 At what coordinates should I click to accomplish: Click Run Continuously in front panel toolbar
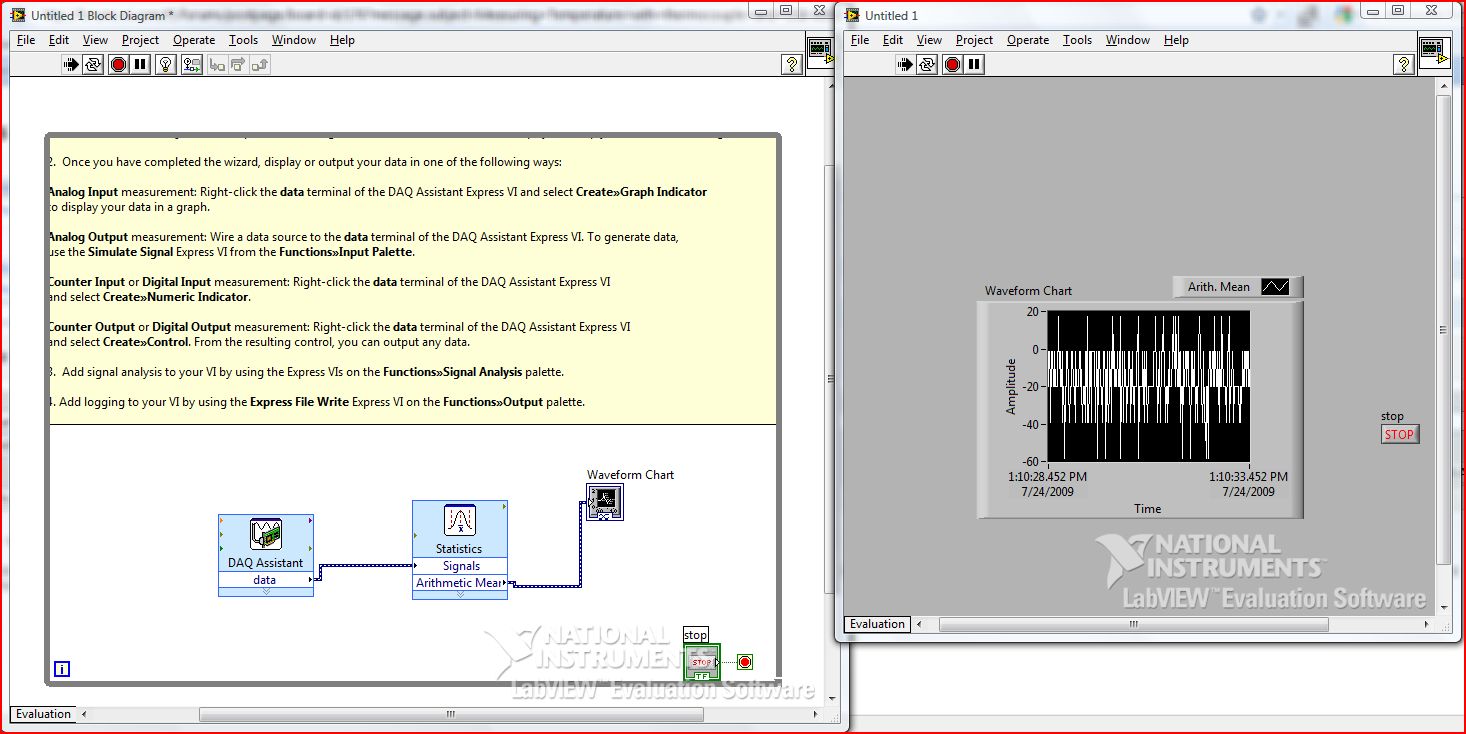coord(928,65)
